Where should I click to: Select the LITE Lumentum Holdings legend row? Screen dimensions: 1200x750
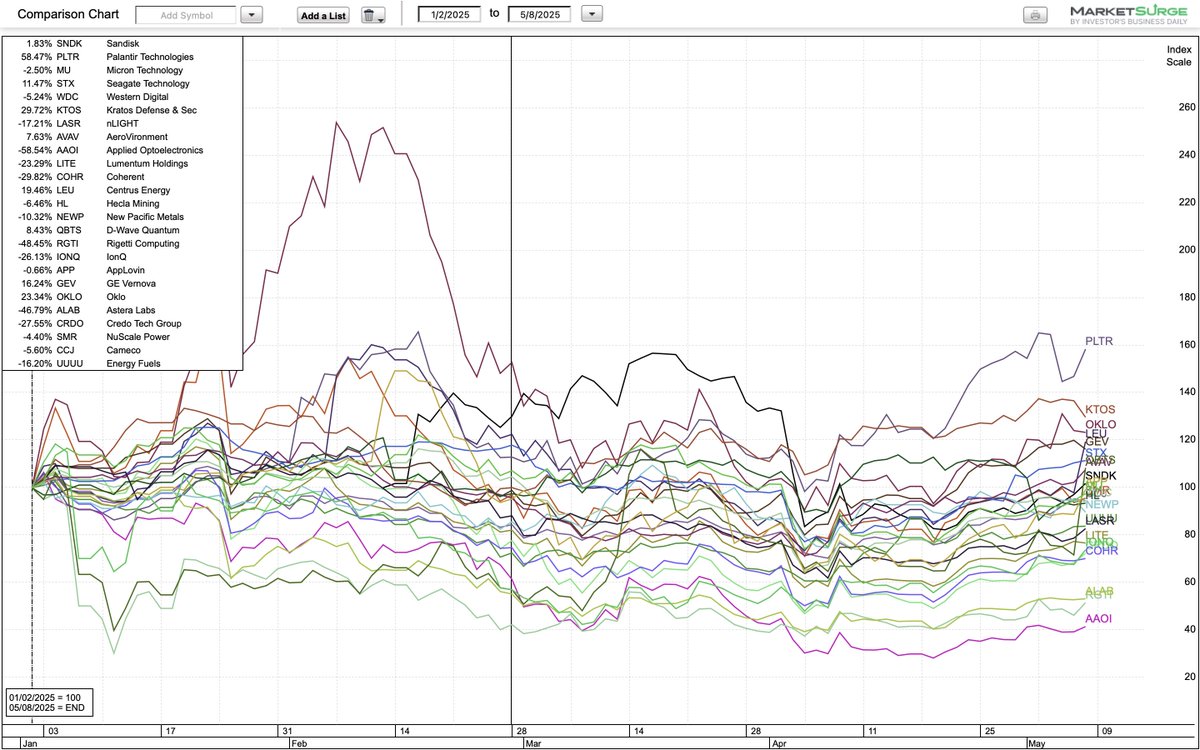[x=121, y=163]
